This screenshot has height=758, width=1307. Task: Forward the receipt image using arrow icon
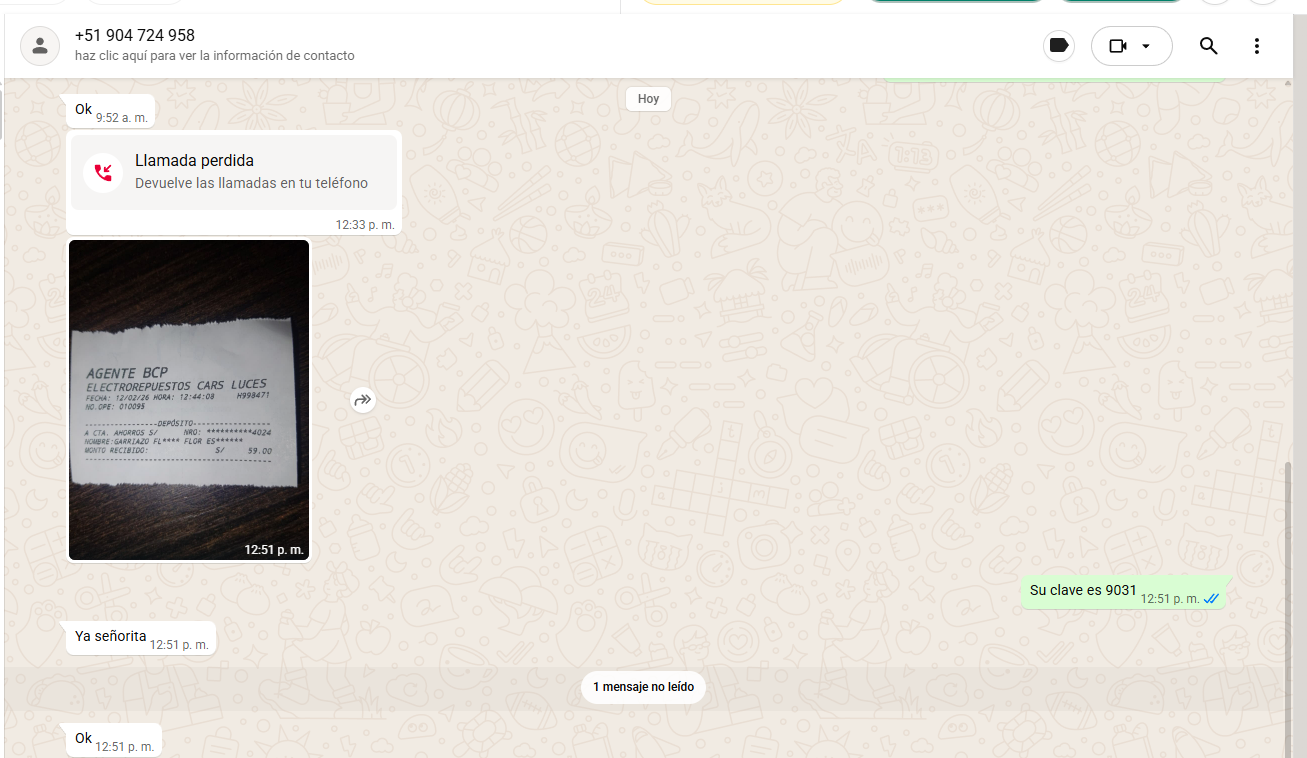pos(362,401)
